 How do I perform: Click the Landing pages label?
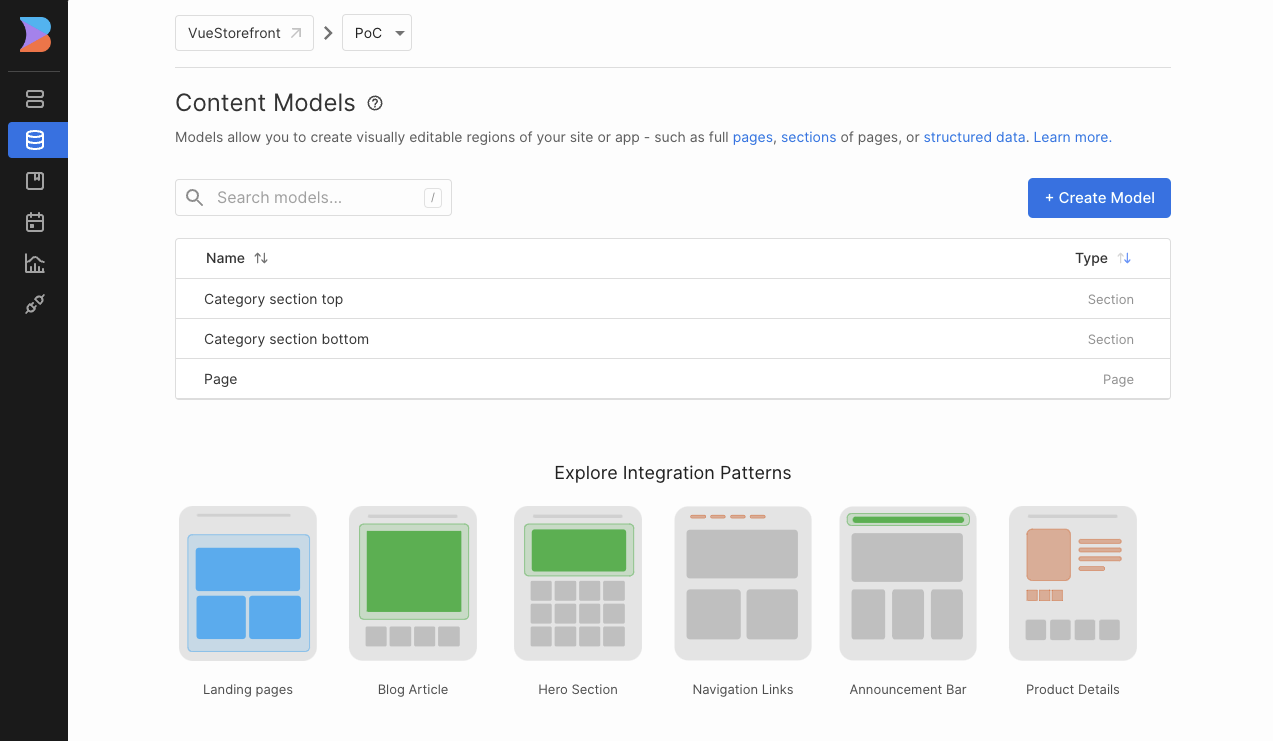coord(248,689)
